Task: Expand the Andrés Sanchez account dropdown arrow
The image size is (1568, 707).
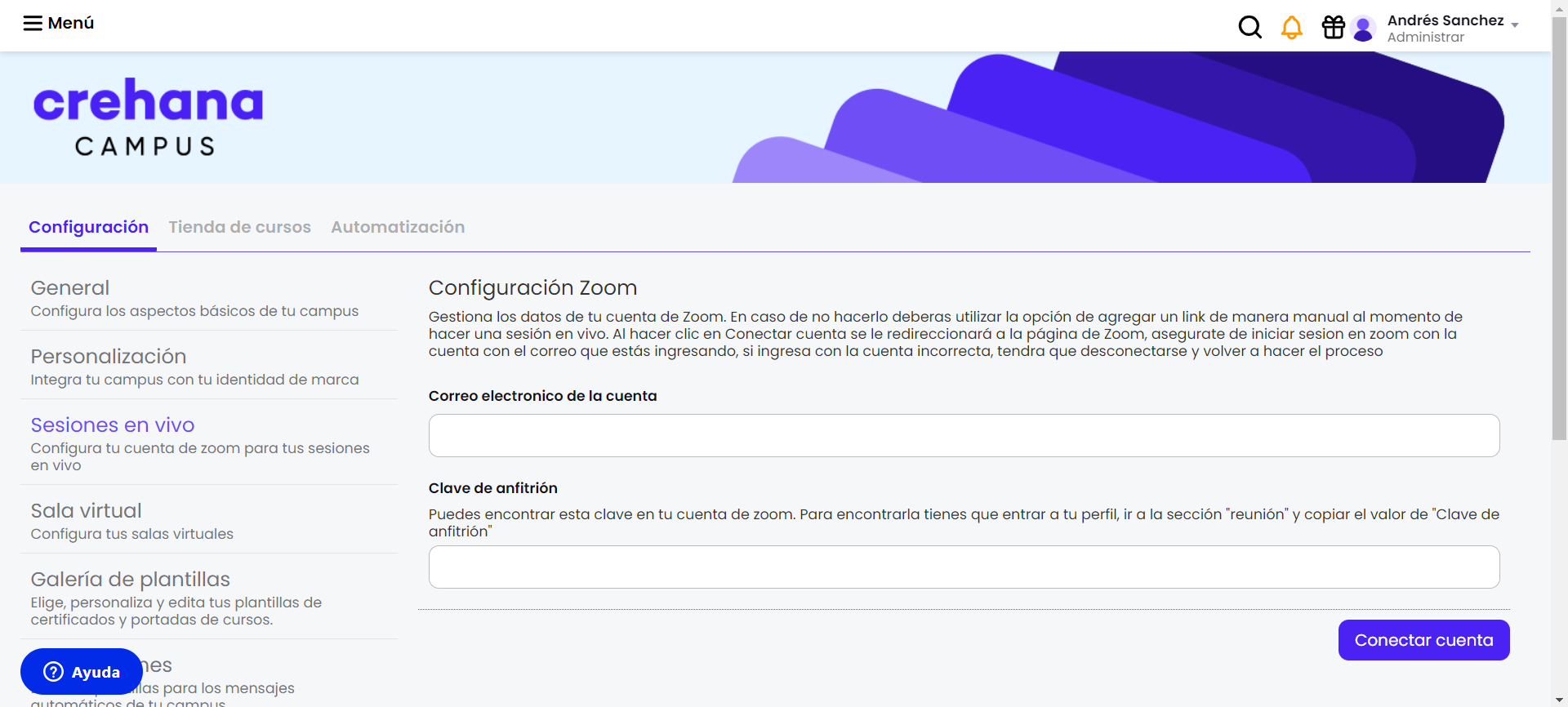Action: click(1515, 25)
